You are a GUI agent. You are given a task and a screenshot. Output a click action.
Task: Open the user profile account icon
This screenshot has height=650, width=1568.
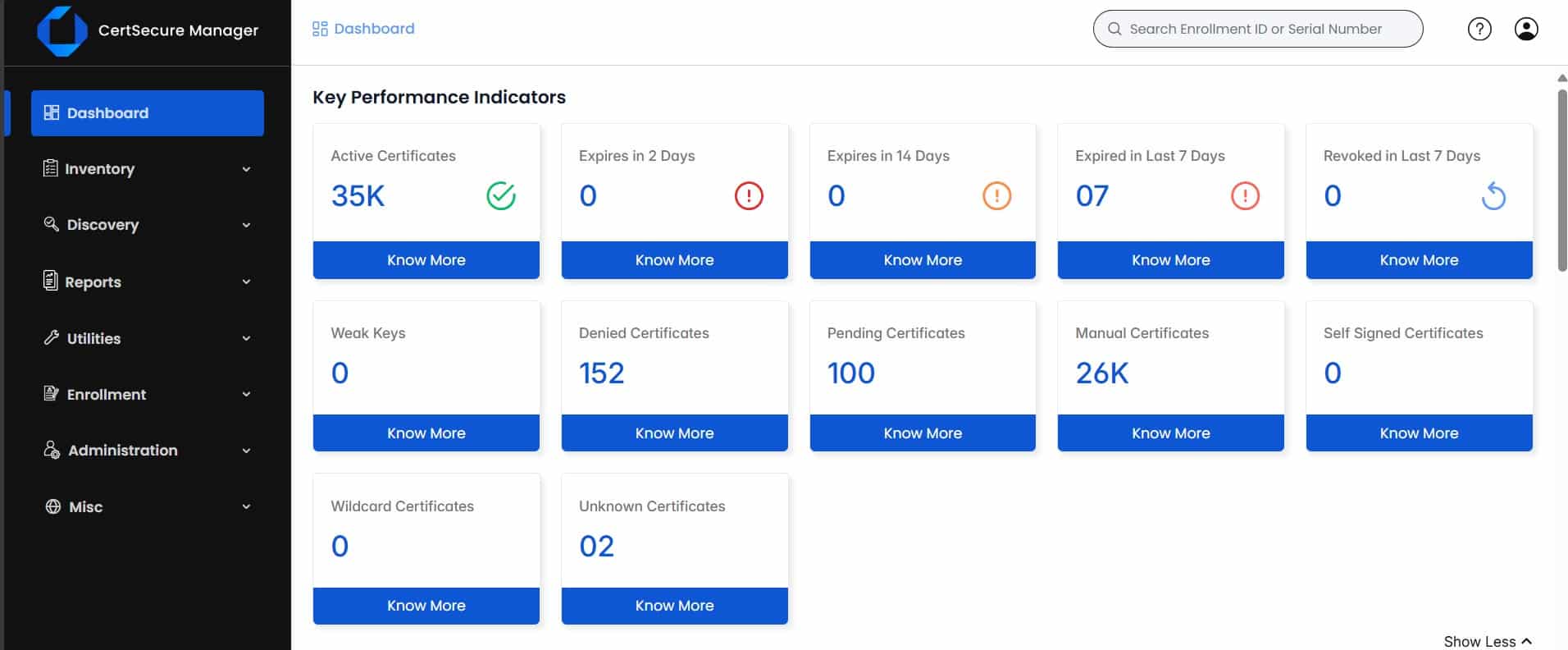coord(1525,30)
